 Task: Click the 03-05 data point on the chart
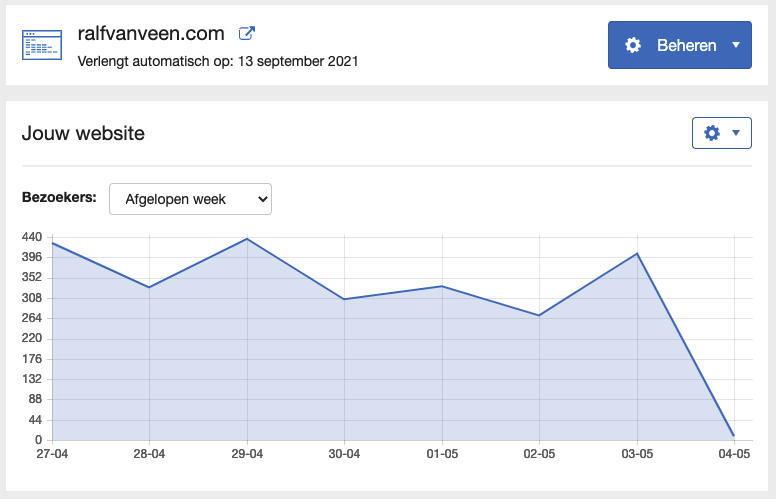coord(637,253)
